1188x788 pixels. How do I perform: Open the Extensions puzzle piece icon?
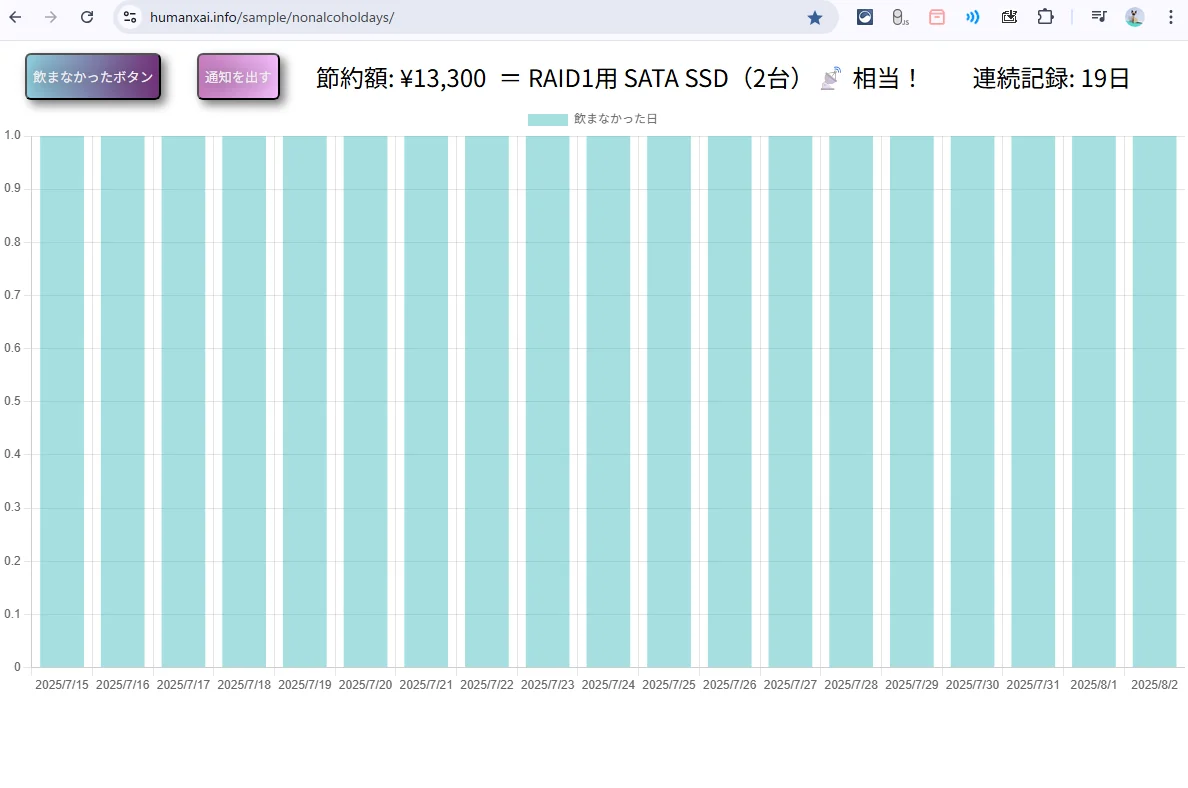pyautogui.click(x=1045, y=17)
